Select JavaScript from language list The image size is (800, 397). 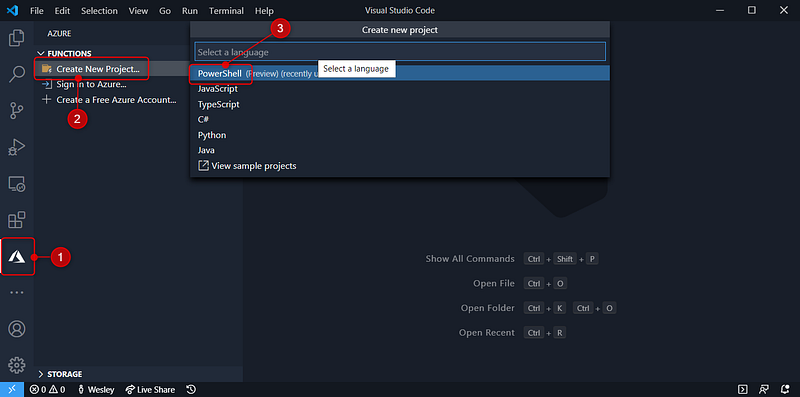pos(400,89)
